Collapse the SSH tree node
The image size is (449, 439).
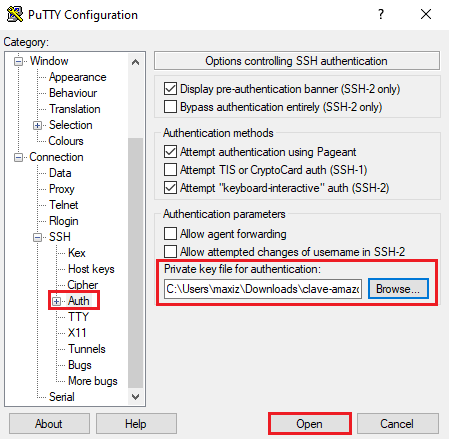38,237
